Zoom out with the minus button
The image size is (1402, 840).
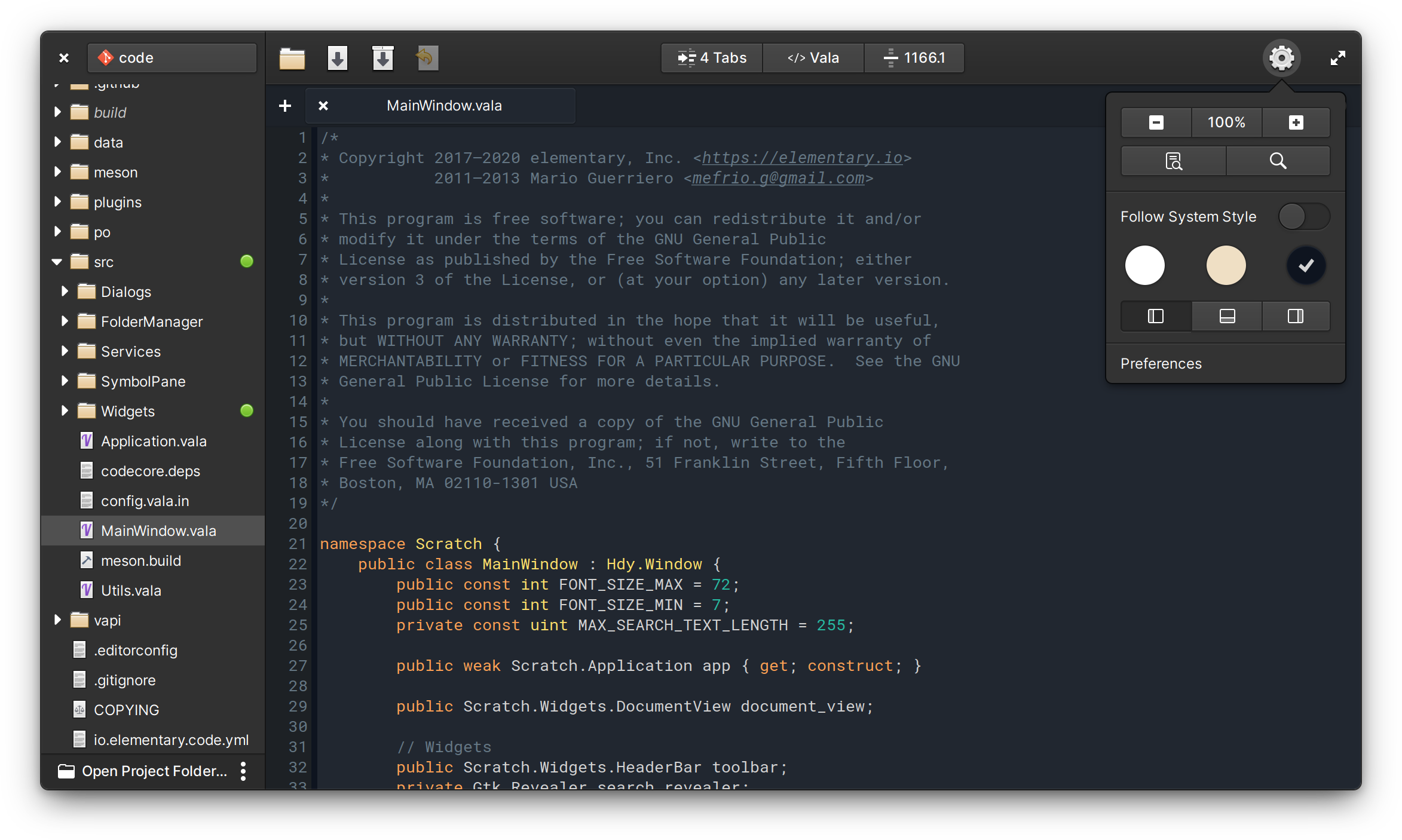1156,122
